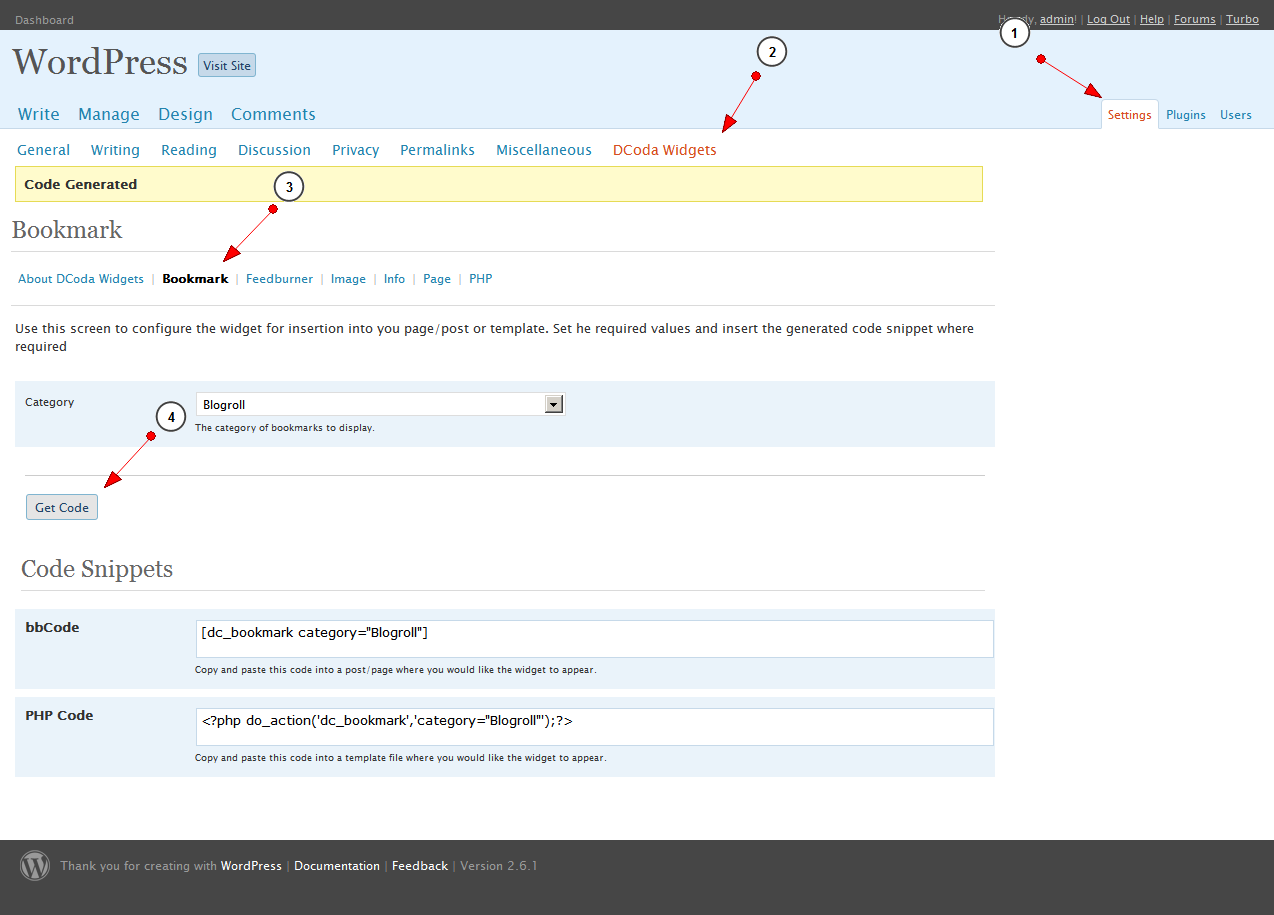
Task: Open Discussion settings submenu
Action: coord(274,150)
